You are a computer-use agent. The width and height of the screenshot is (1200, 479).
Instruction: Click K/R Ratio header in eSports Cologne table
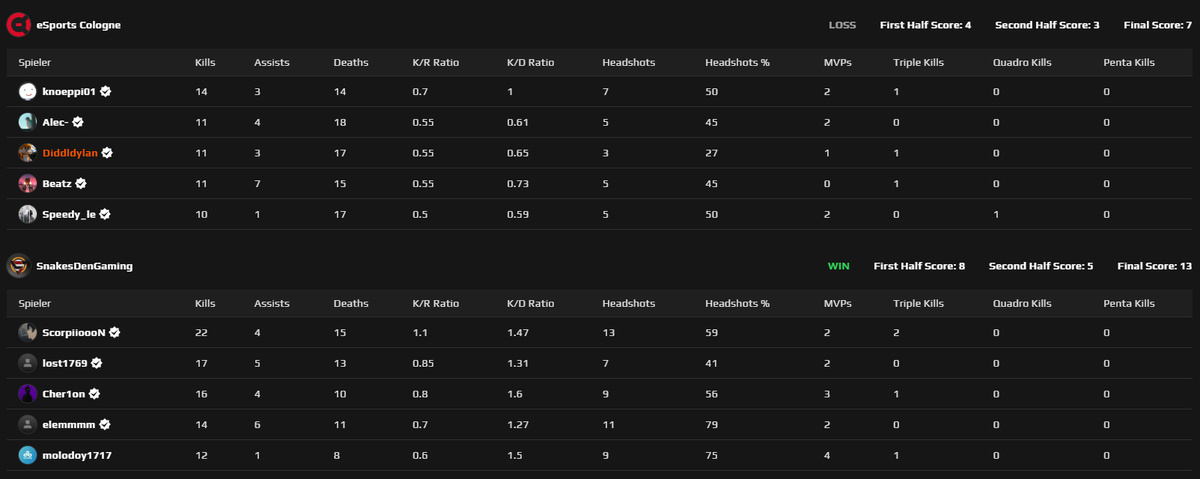[x=436, y=62]
